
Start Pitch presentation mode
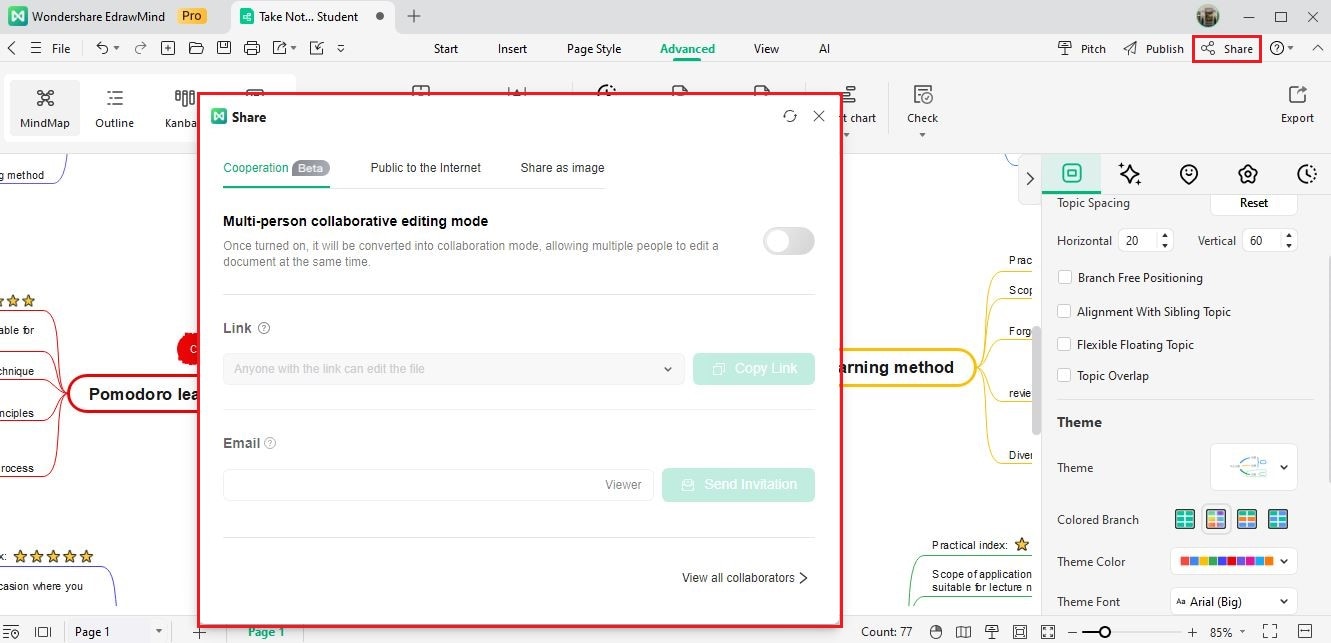[x=1082, y=48]
